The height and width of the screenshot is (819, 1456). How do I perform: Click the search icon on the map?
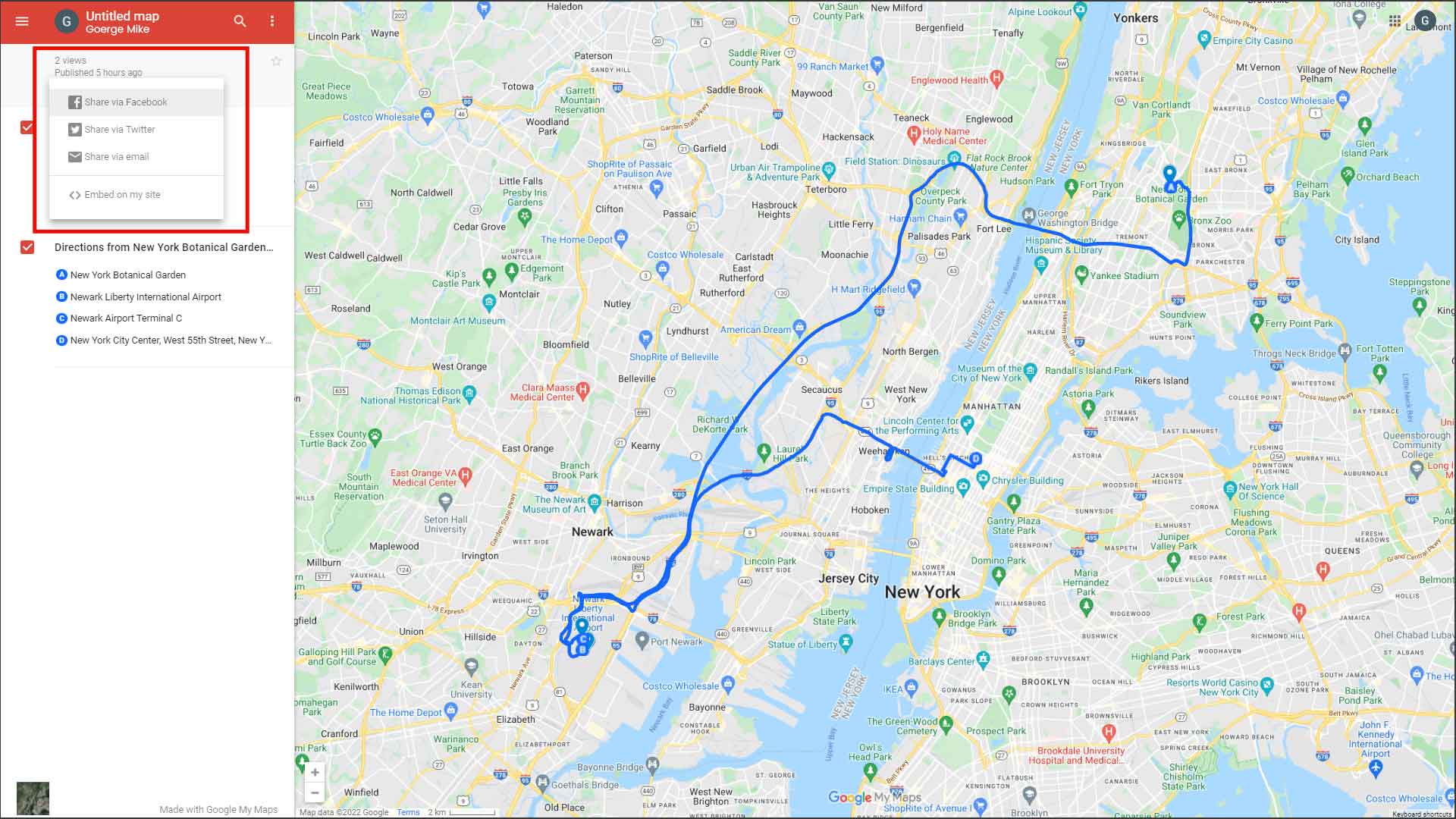tap(239, 20)
